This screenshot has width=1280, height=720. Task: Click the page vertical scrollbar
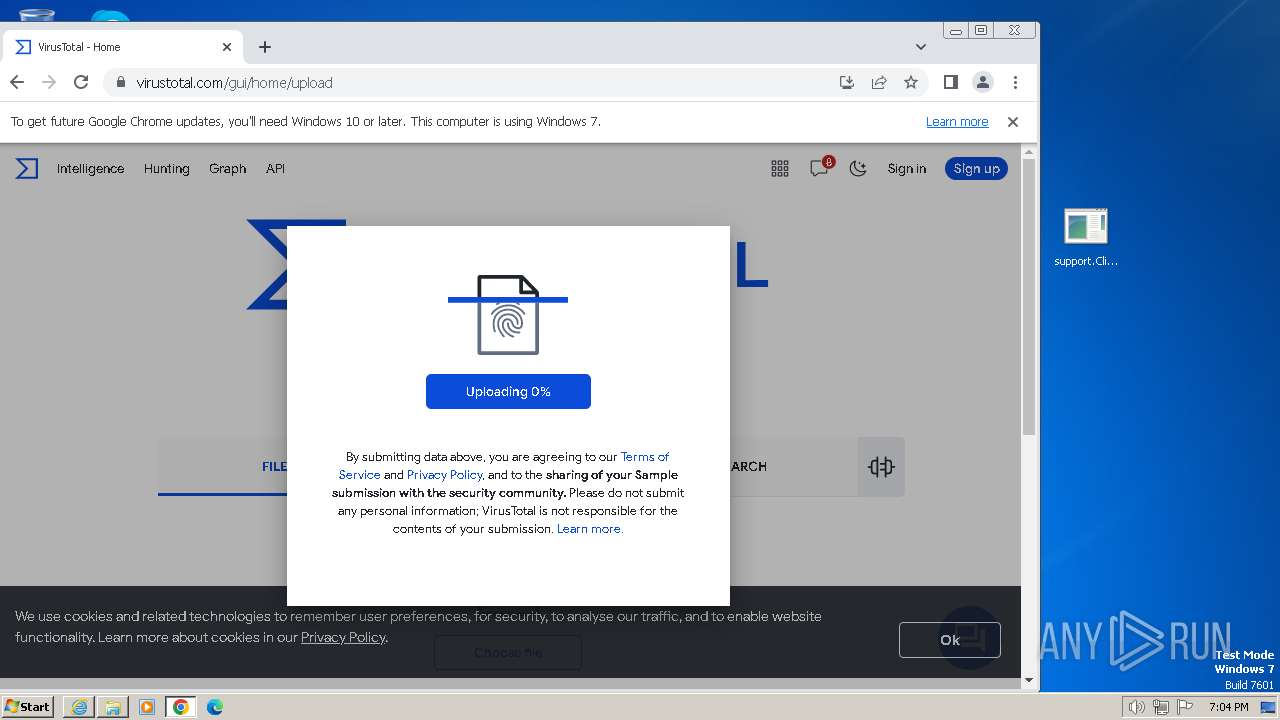pos(1029,297)
